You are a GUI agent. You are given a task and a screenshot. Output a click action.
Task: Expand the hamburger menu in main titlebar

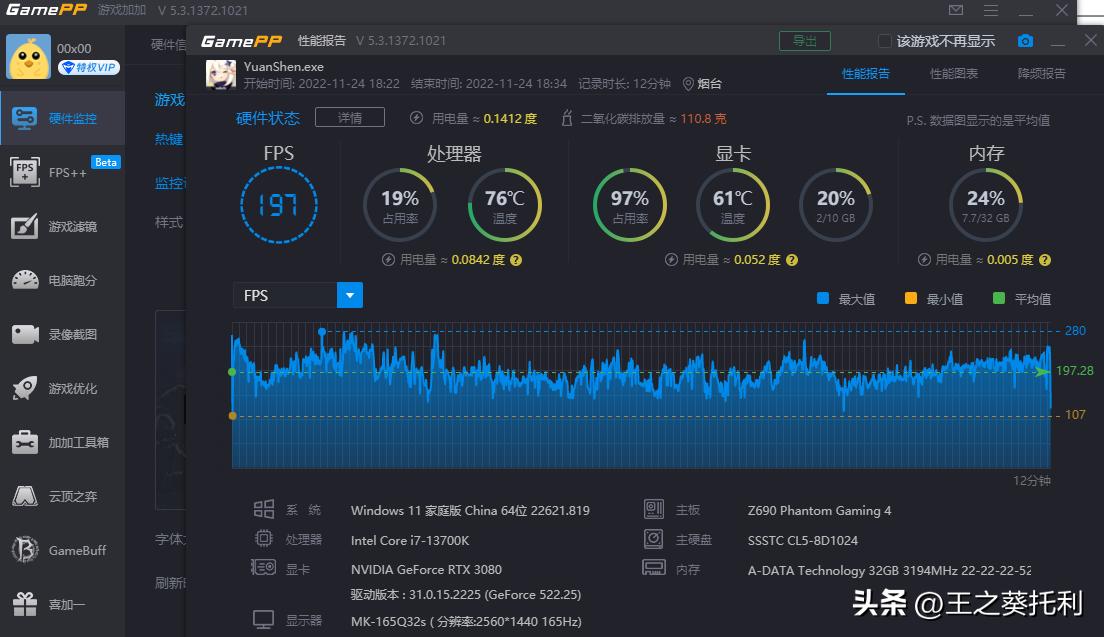(993, 10)
